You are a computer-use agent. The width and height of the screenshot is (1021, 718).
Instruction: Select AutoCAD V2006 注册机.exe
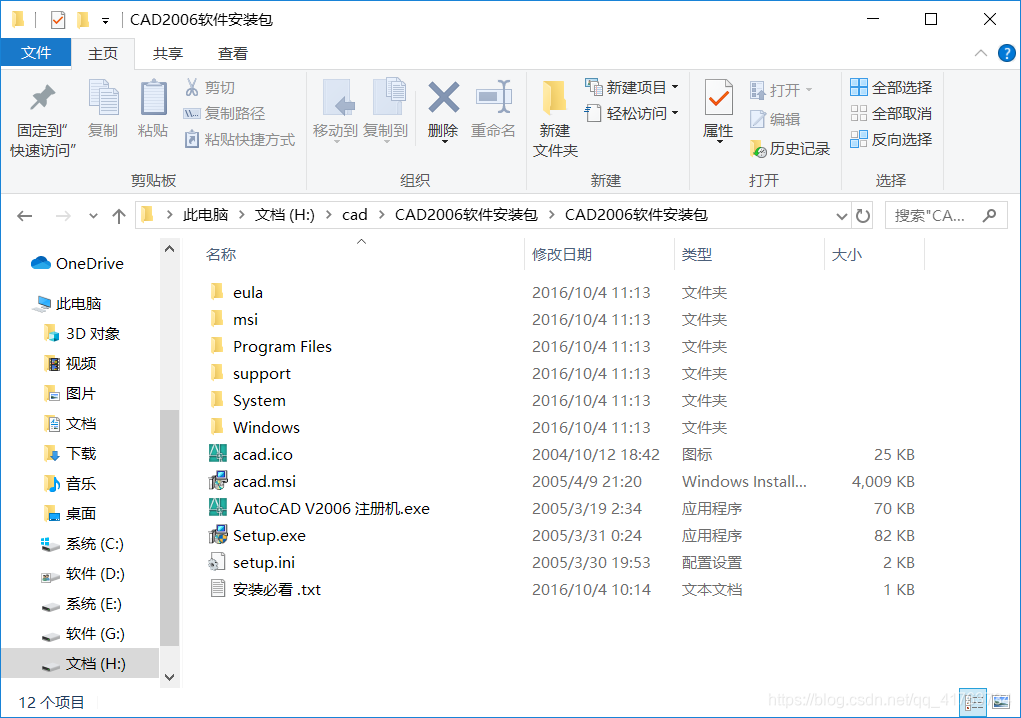331,508
